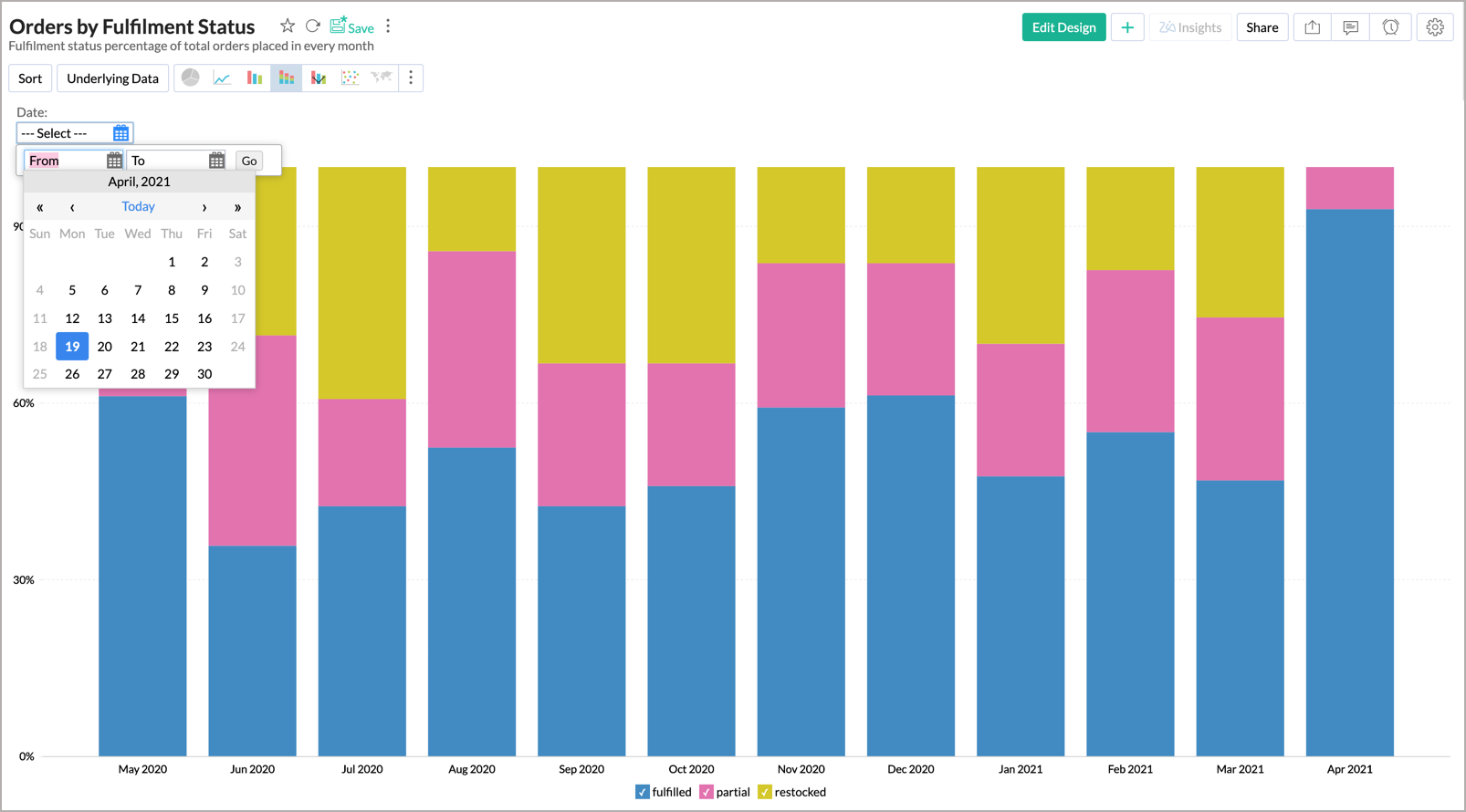Toggle the partial legend checkbox
The width and height of the screenshot is (1466, 812).
tap(707, 792)
